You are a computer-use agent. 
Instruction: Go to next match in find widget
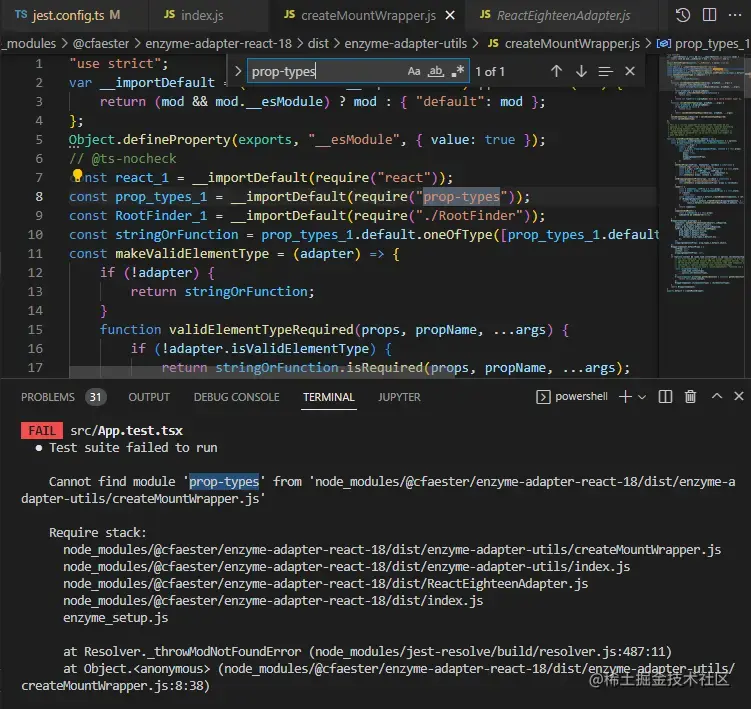tap(581, 71)
